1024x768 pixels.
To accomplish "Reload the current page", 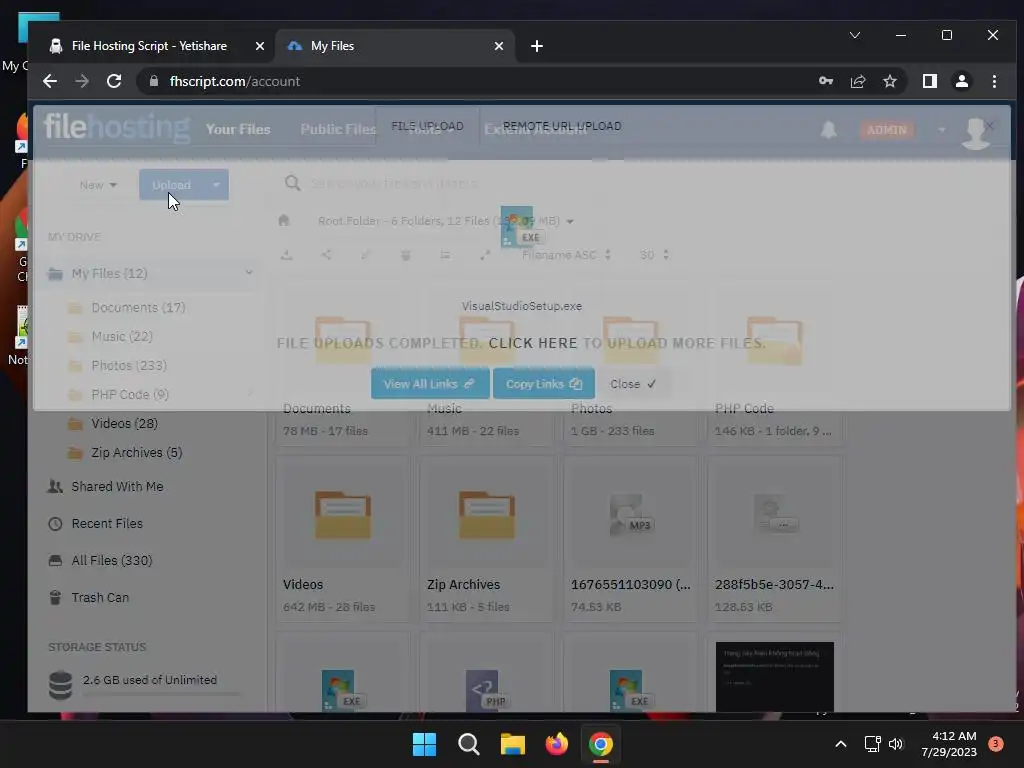I will 114,81.
